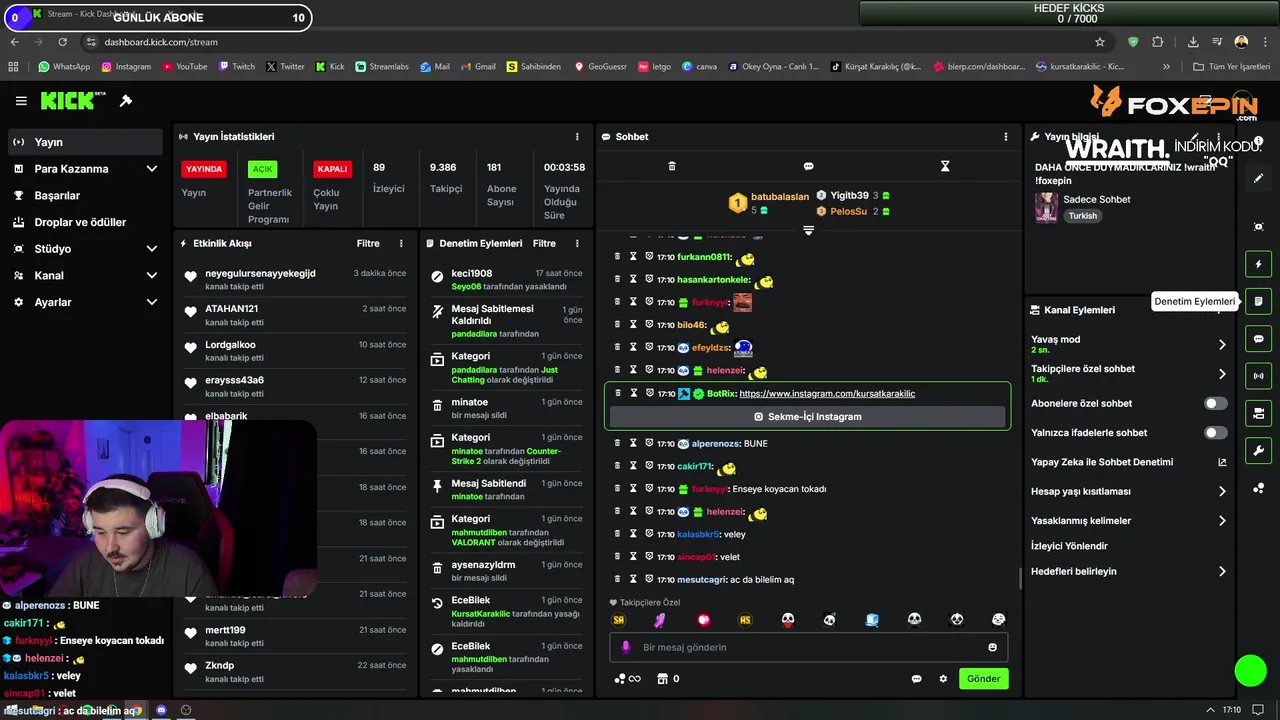Bookmark this page with the star icon

(1100, 42)
